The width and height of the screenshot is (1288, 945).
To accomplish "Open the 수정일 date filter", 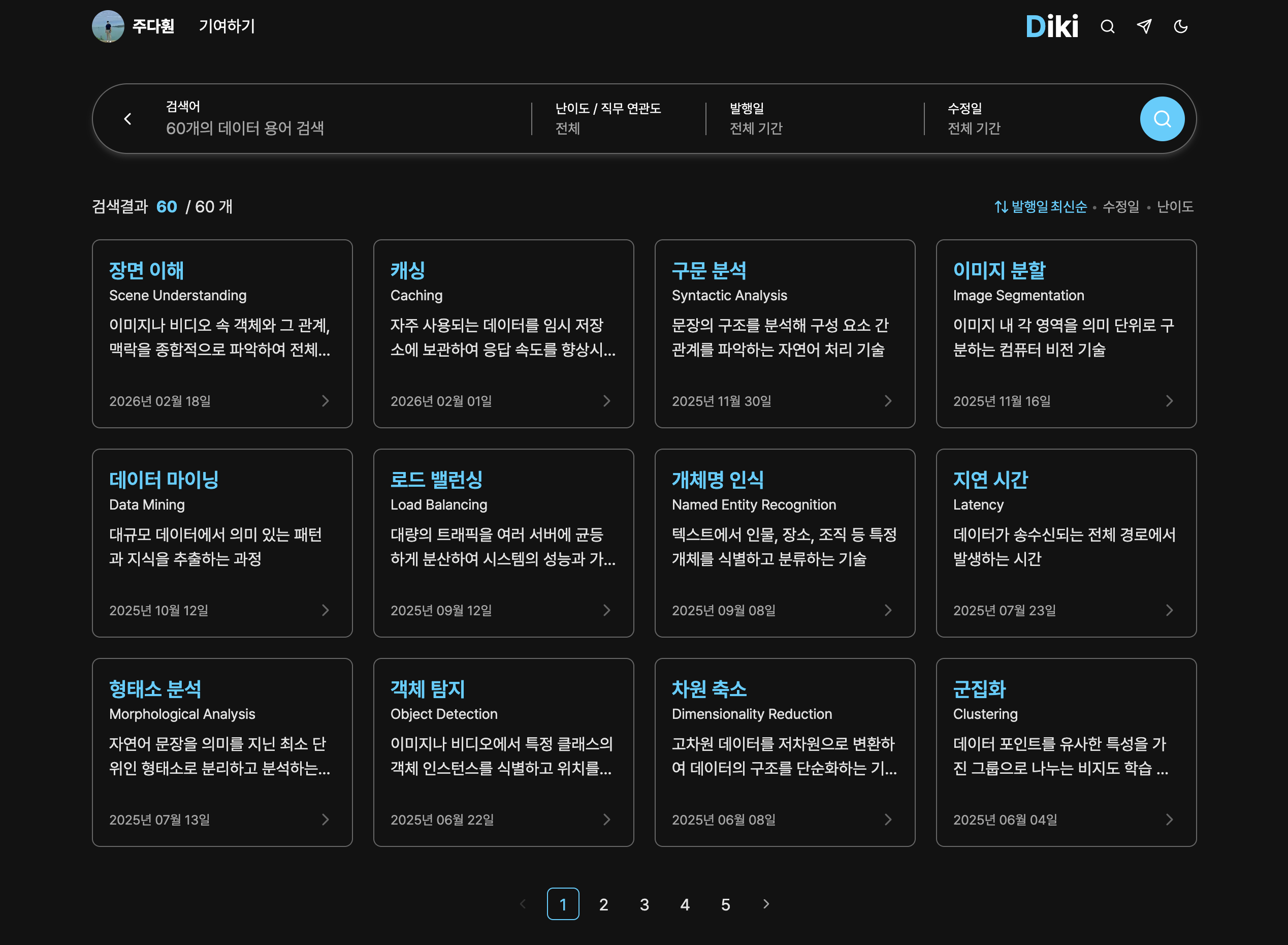I will pos(974,119).
